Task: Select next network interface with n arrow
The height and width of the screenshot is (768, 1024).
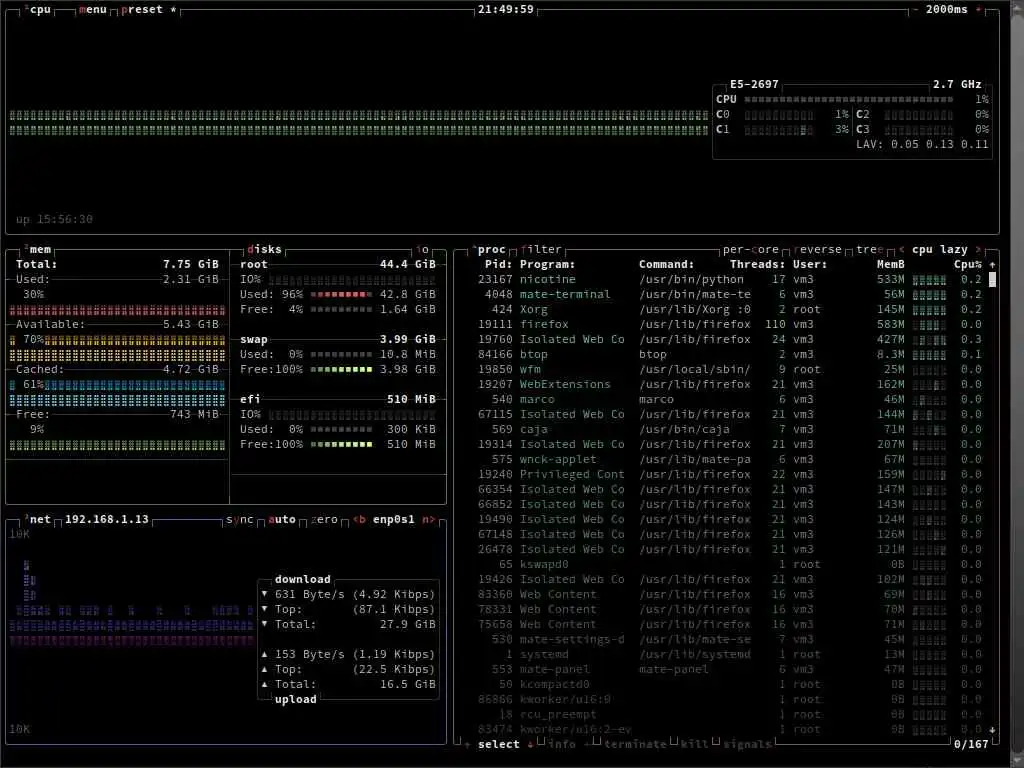Action: click(x=428, y=520)
